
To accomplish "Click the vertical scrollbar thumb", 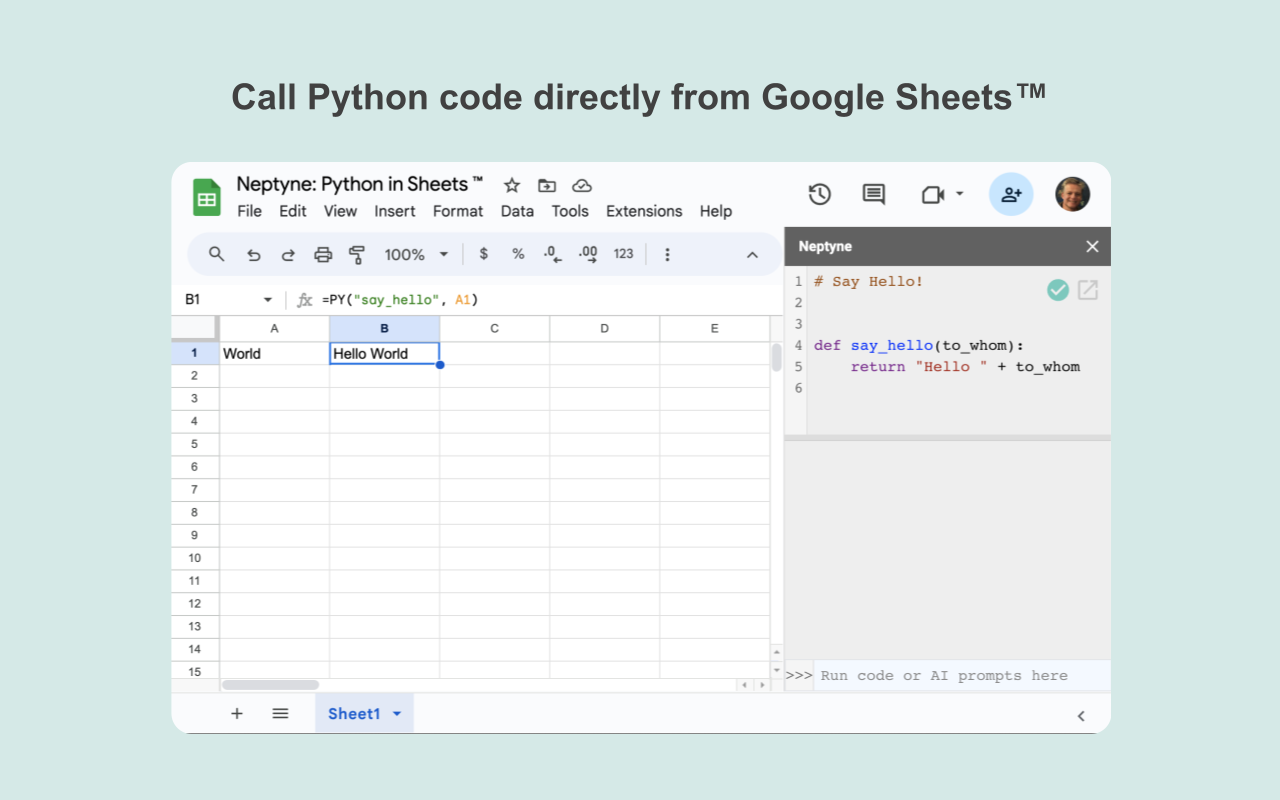I will click(776, 357).
